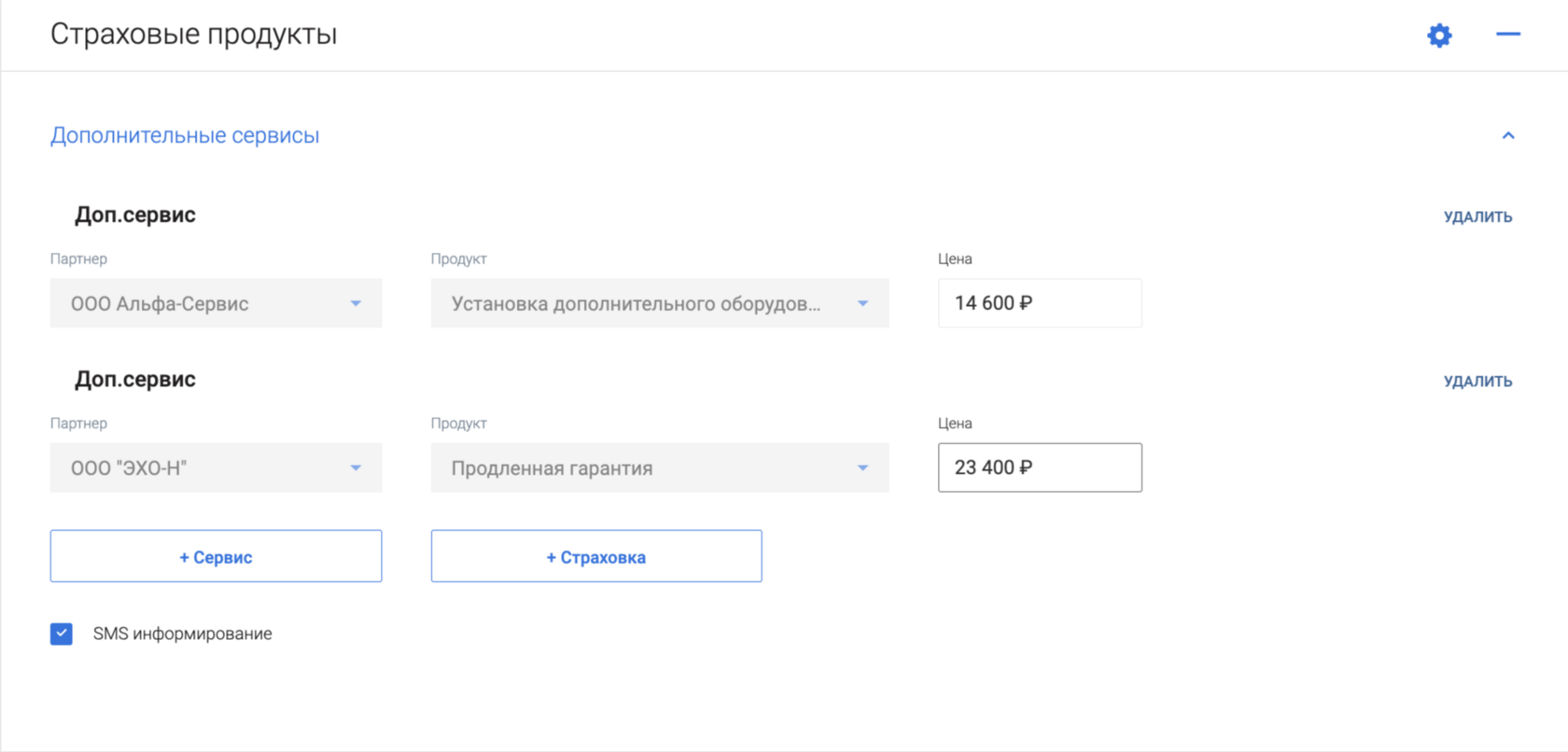
Task: Delete the first Доп.сервис via УДАЛИТЬ
Action: 1477,216
